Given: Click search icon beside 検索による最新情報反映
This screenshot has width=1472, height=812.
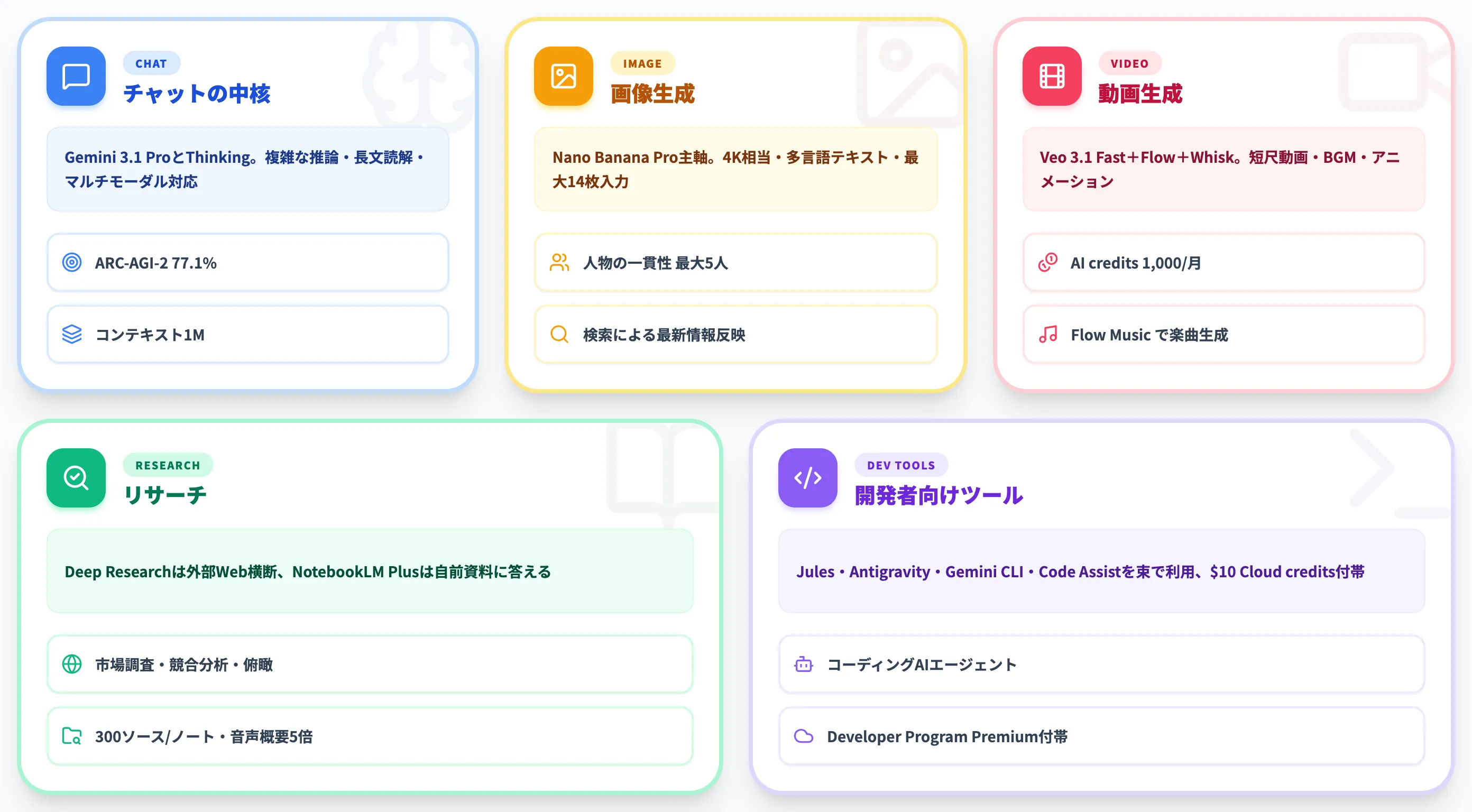Looking at the screenshot, I should click(x=559, y=334).
